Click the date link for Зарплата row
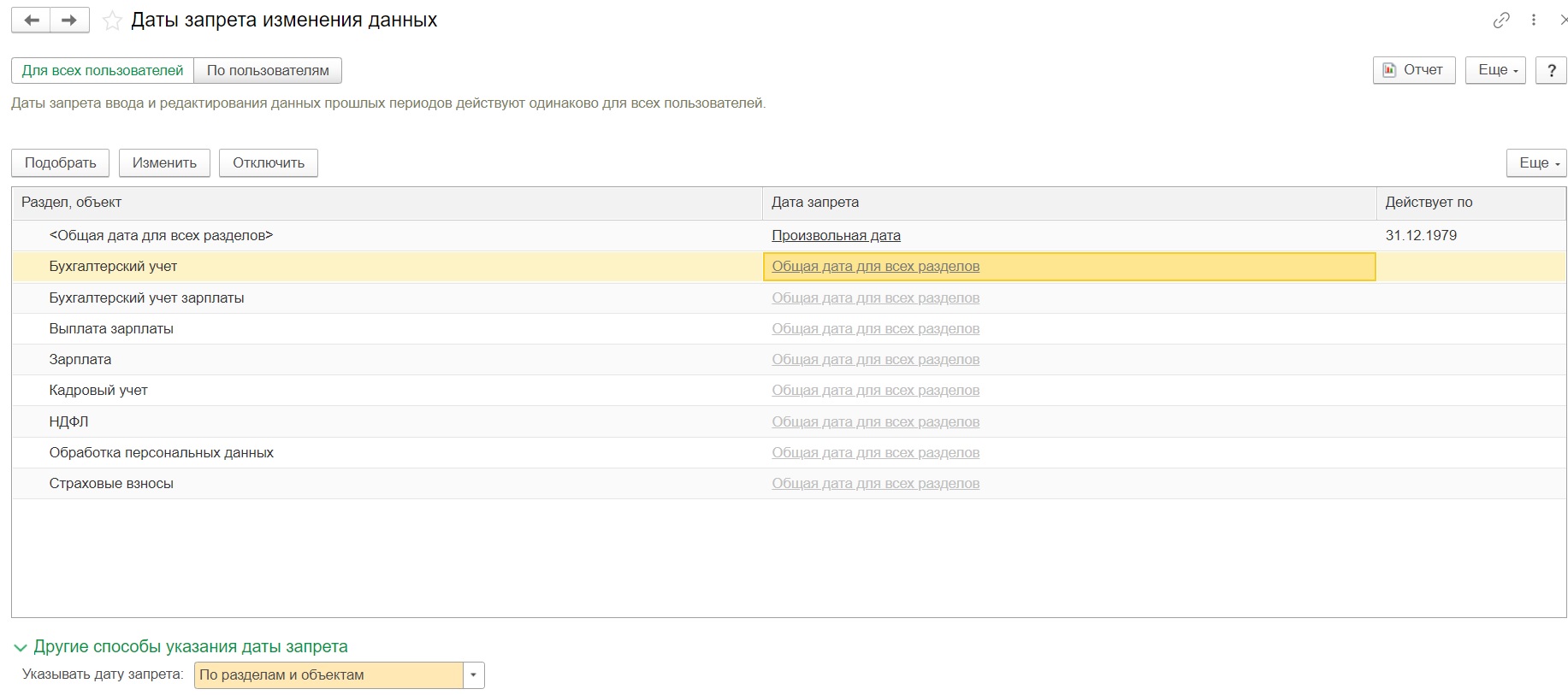 pos(875,359)
